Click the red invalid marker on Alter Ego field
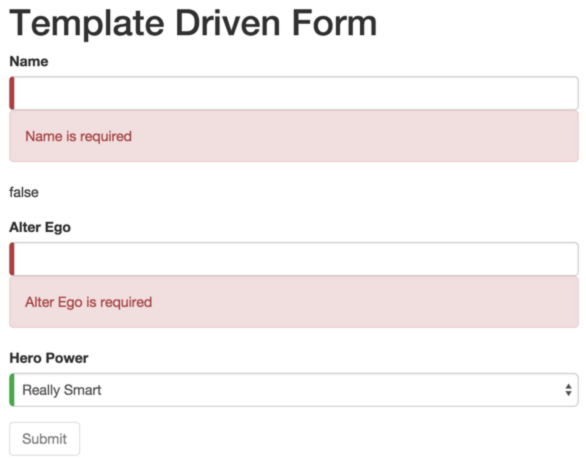Image resolution: width=586 pixels, height=461 pixels. [12, 259]
